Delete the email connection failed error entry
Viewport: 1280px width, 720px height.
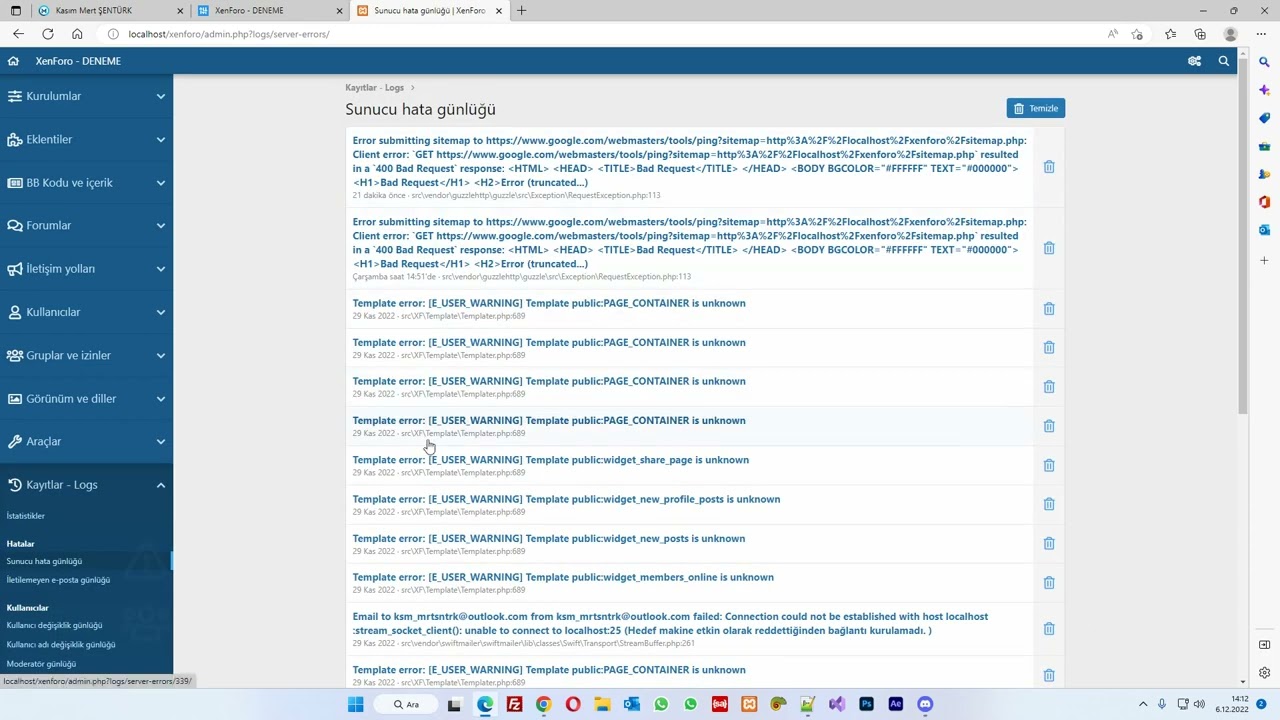click(x=1049, y=628)
